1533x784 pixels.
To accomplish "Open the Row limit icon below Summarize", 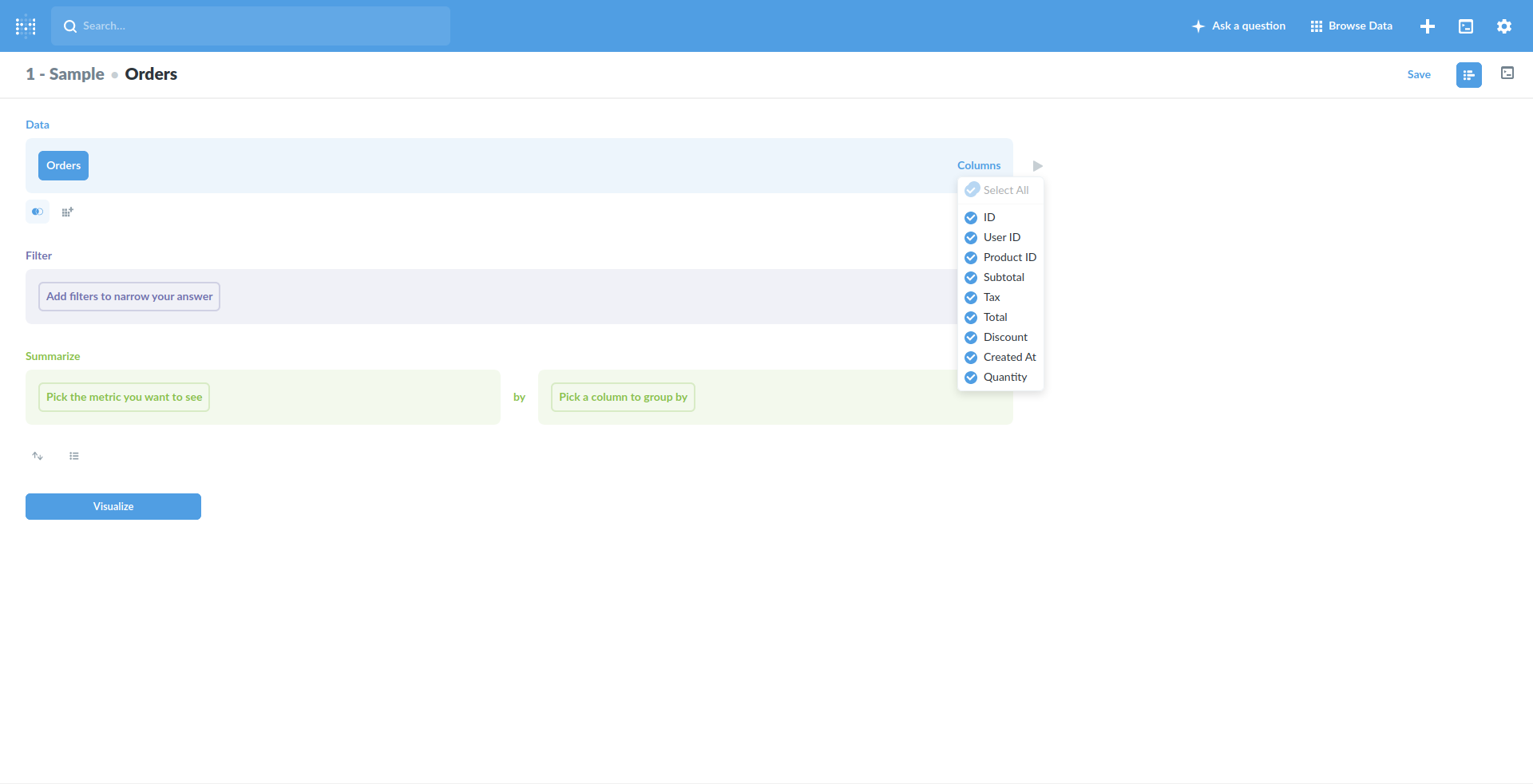I will coord(74,456).
